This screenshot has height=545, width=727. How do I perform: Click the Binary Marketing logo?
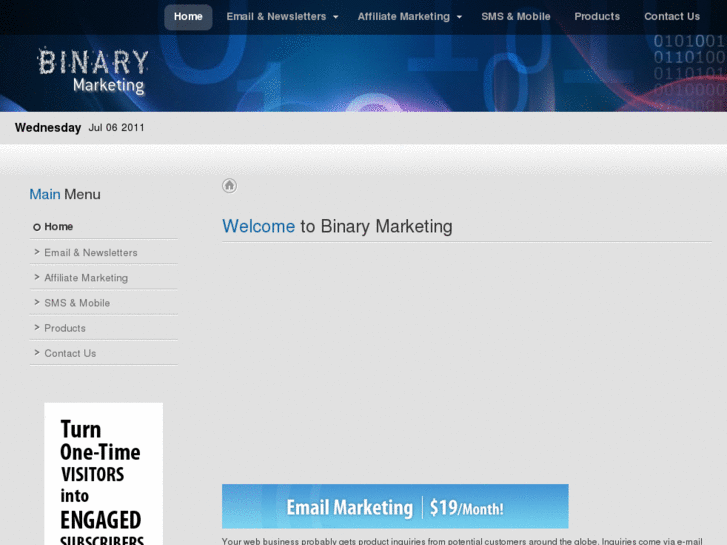[x=93, y=71]
